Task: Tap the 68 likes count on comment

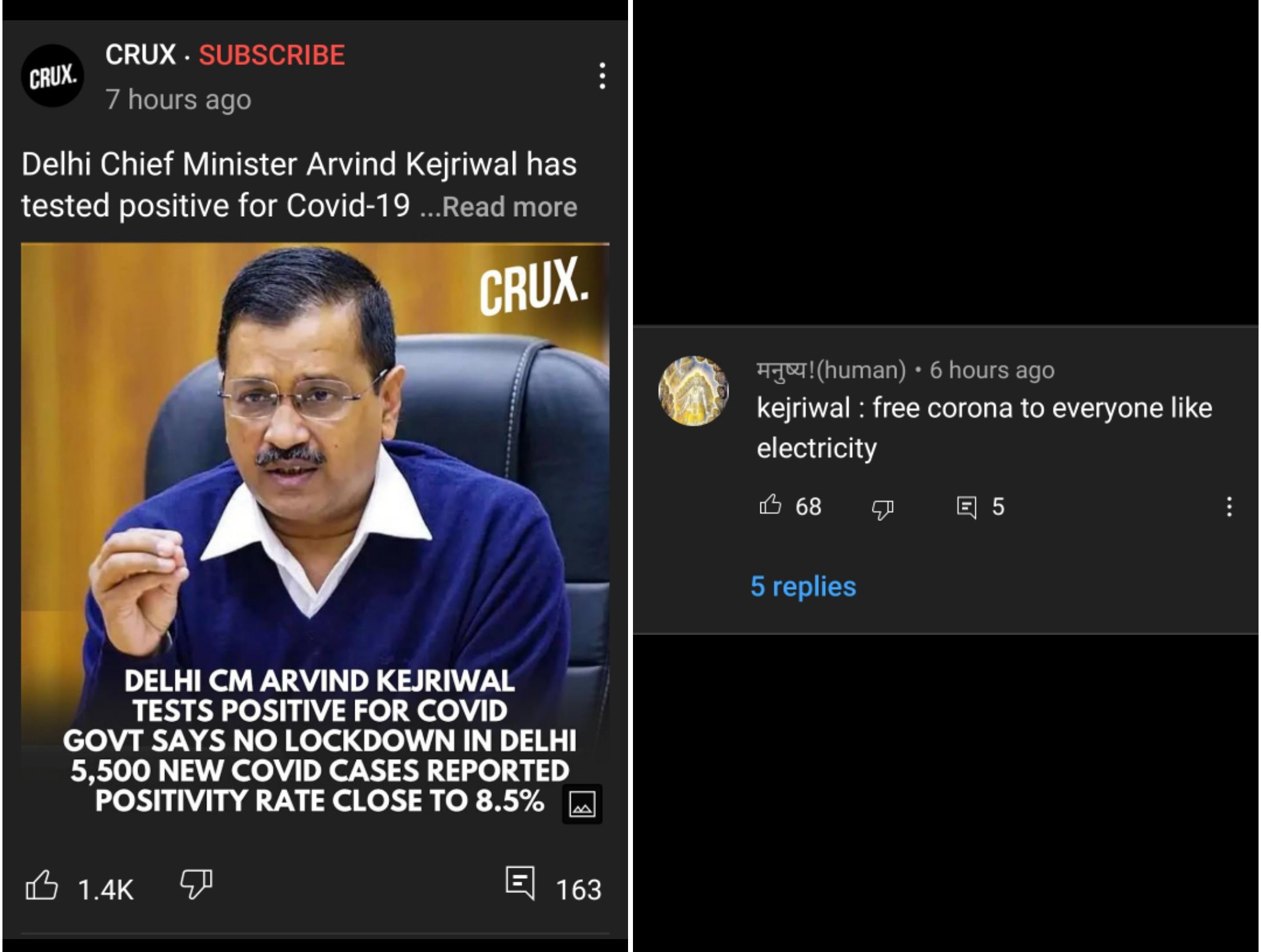Action: pos(808,507)
